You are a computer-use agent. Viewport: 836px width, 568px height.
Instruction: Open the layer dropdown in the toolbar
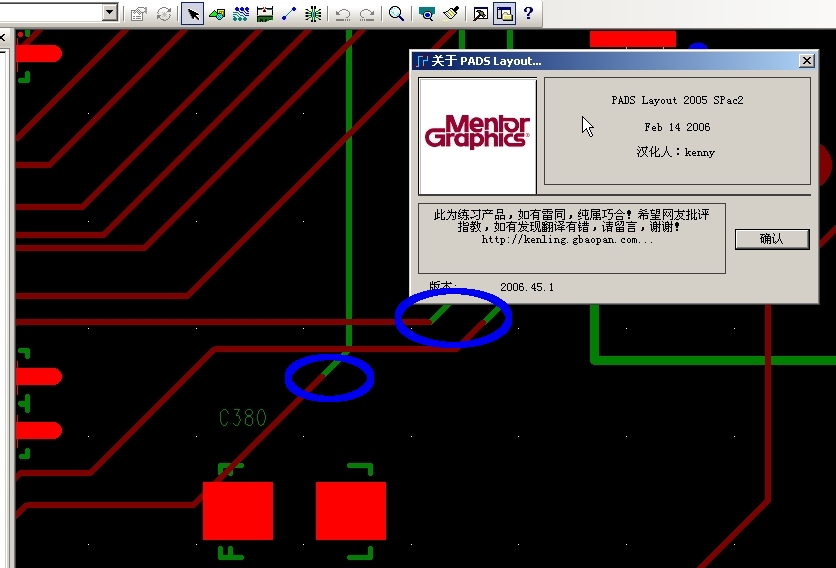109,12
